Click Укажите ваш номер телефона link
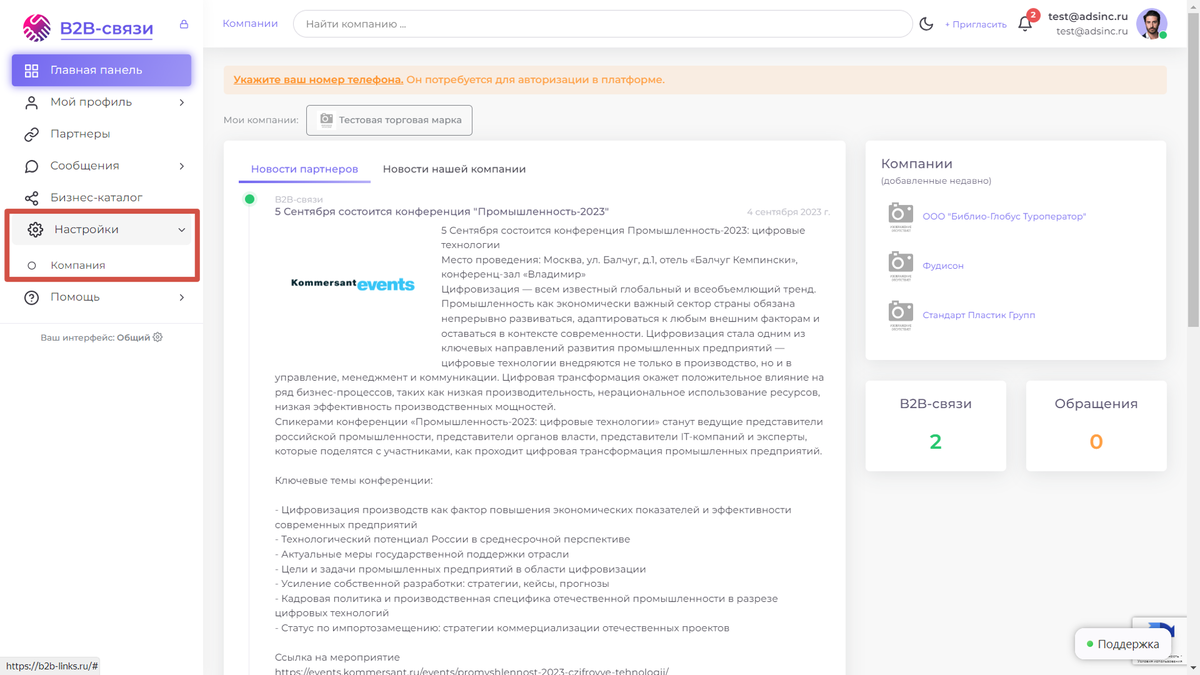Image resolution: width=1200 pixels, height=675 pixels. click(318, 80)
